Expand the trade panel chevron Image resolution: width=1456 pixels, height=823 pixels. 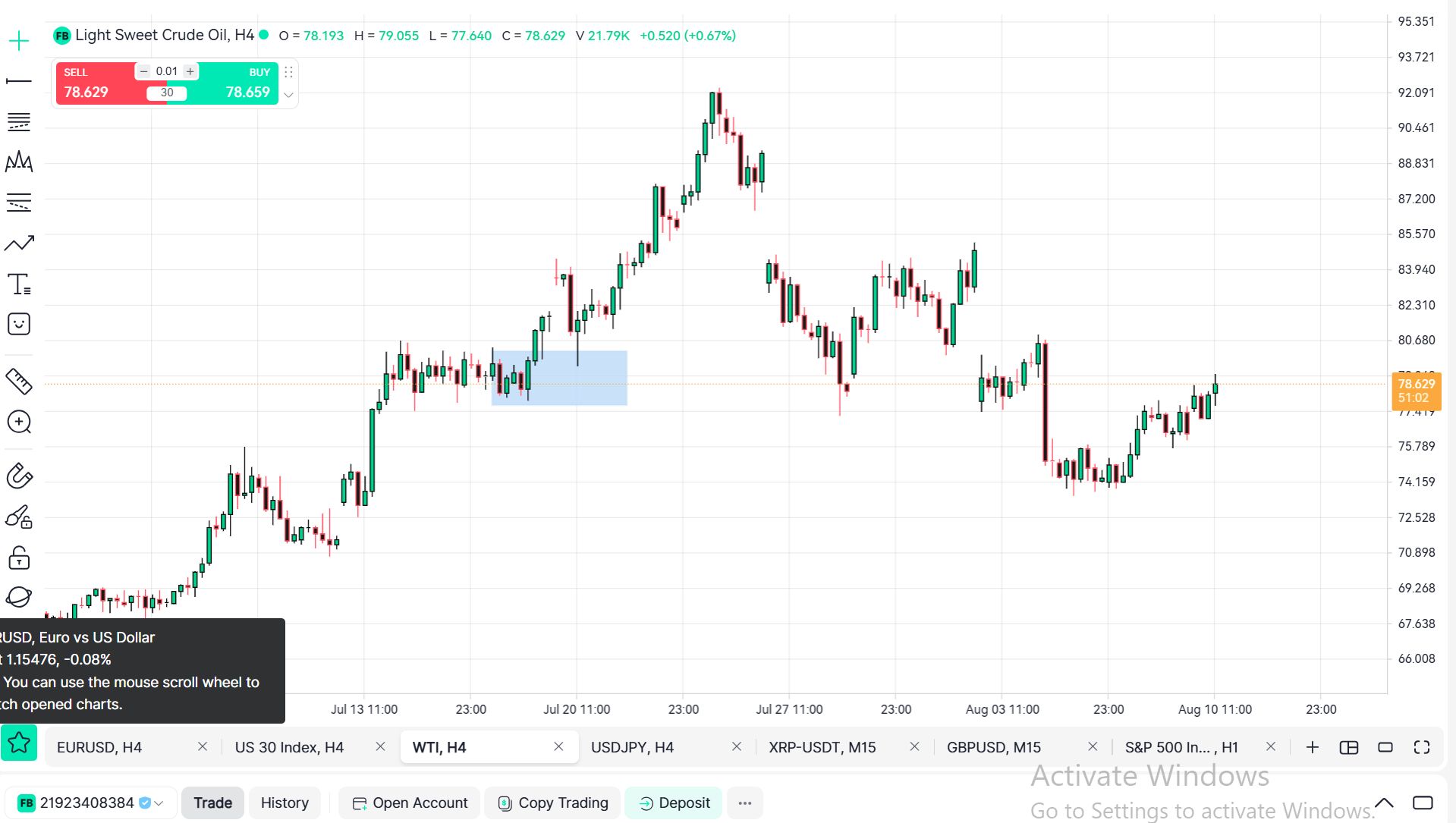click(288, 95)
